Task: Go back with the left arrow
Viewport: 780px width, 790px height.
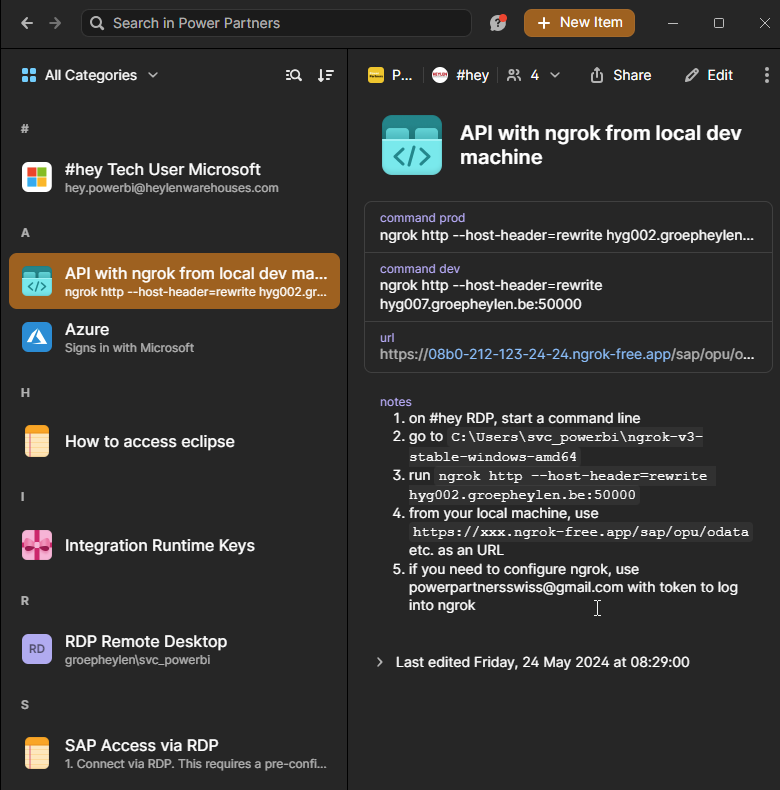Action: [x=27, y=23]
